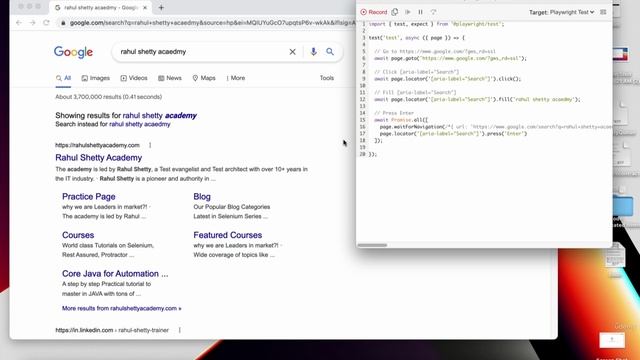This screenshot has height=360, width=640.
Task: Open the Tools option in Google
Action: click(x=327, y=78)
